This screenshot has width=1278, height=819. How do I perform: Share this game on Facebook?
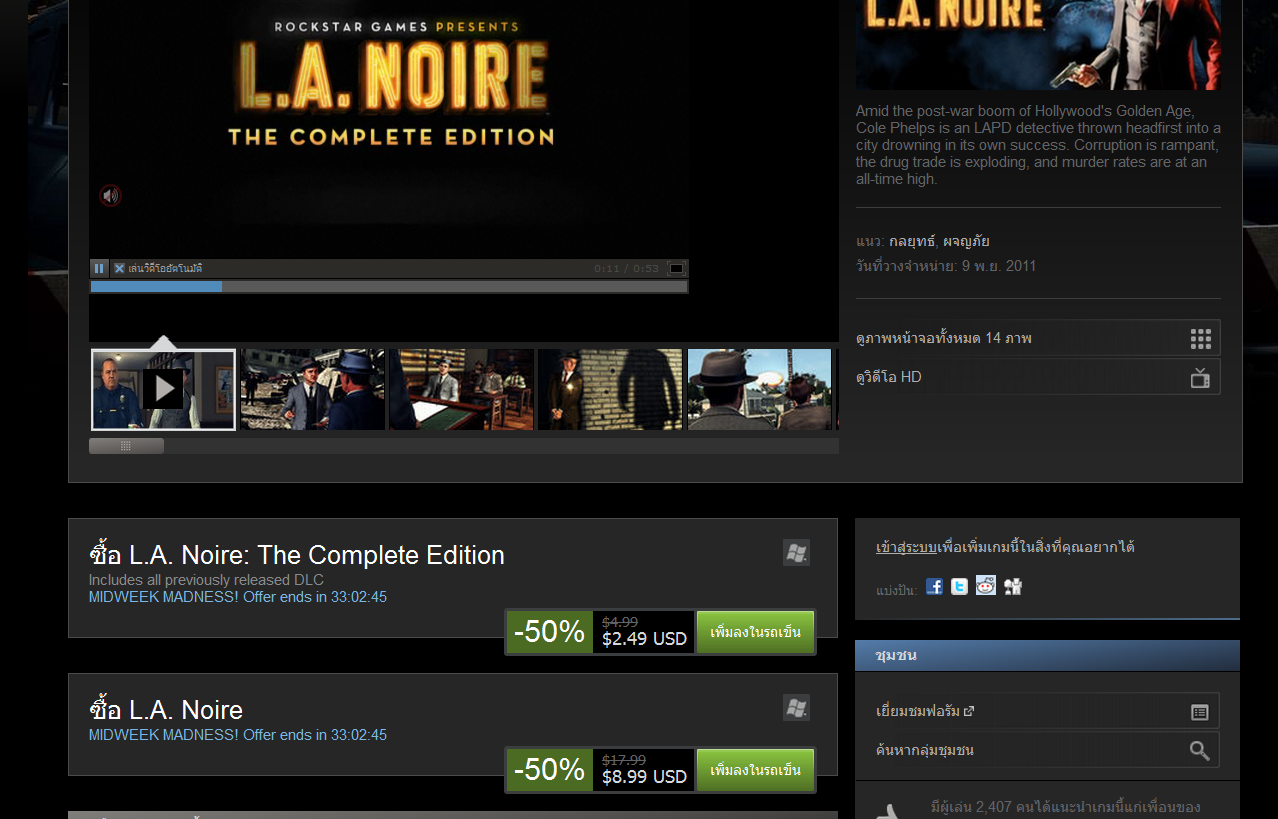[934, 587]
